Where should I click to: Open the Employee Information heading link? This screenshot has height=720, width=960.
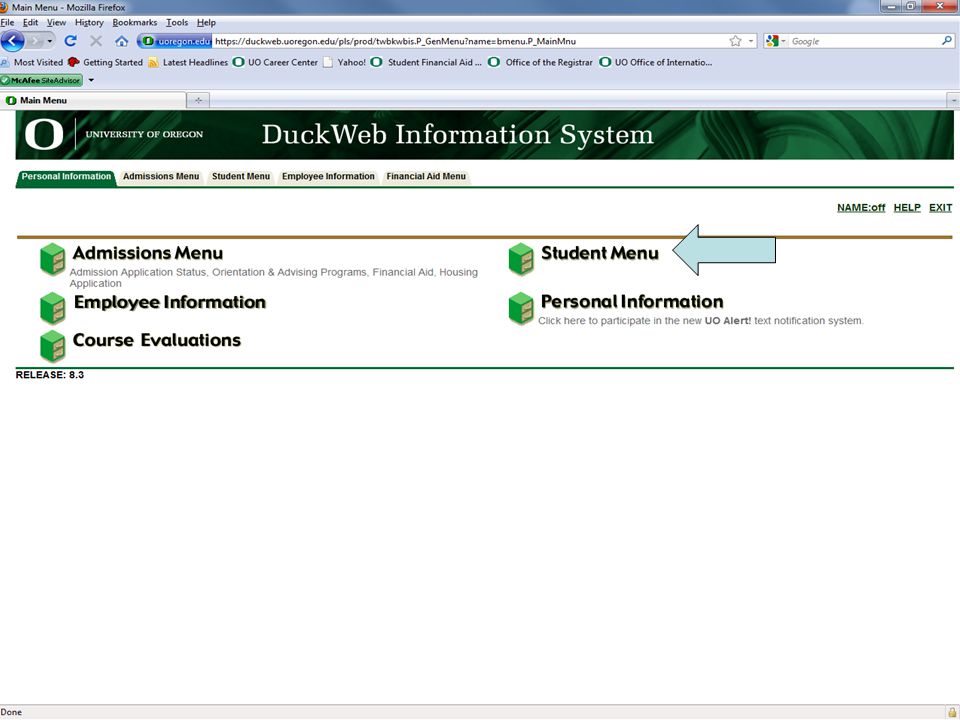[x=170, y=302]
